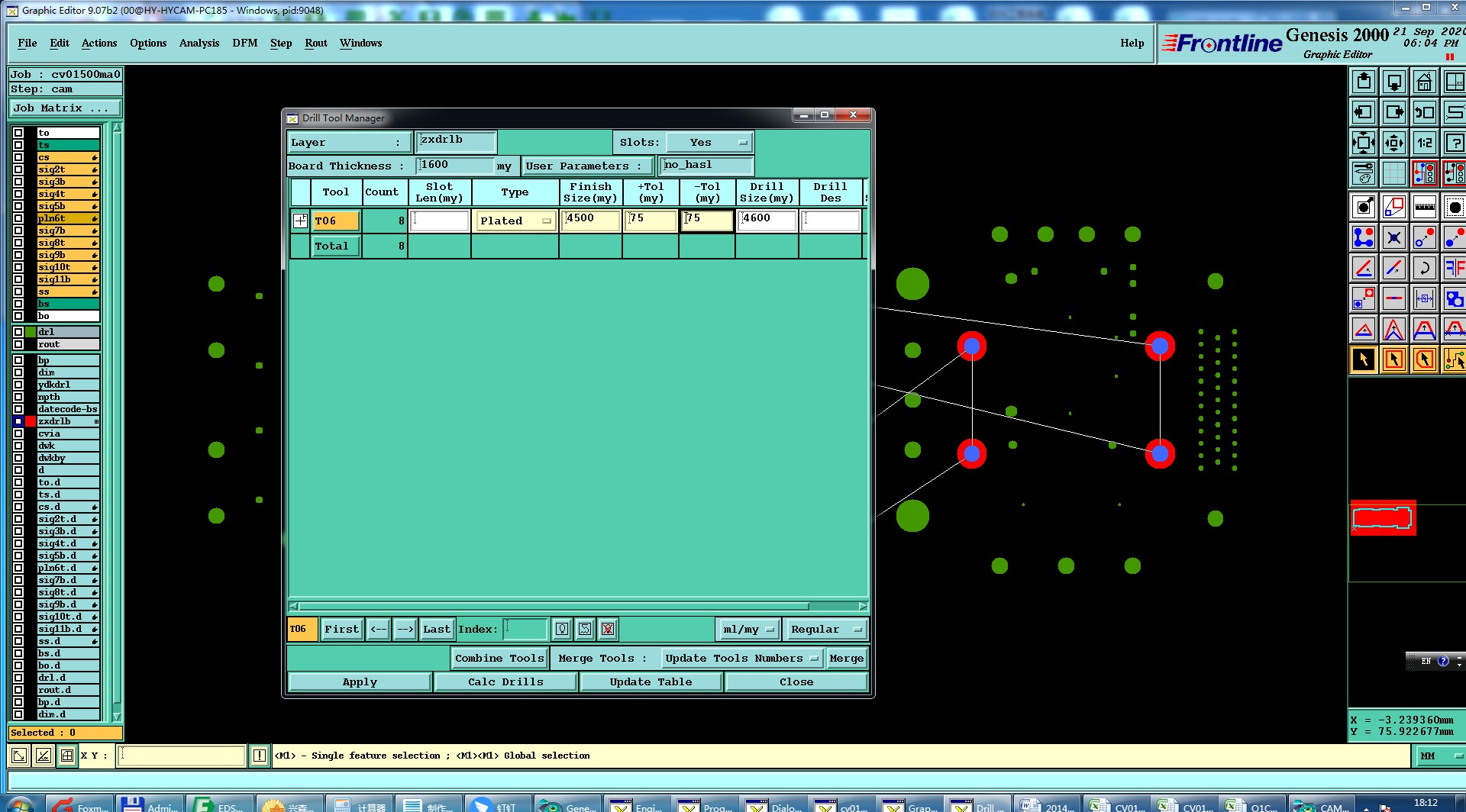
Task: Open the Regular mode dropdown
Action: click(x=825, y=629)
